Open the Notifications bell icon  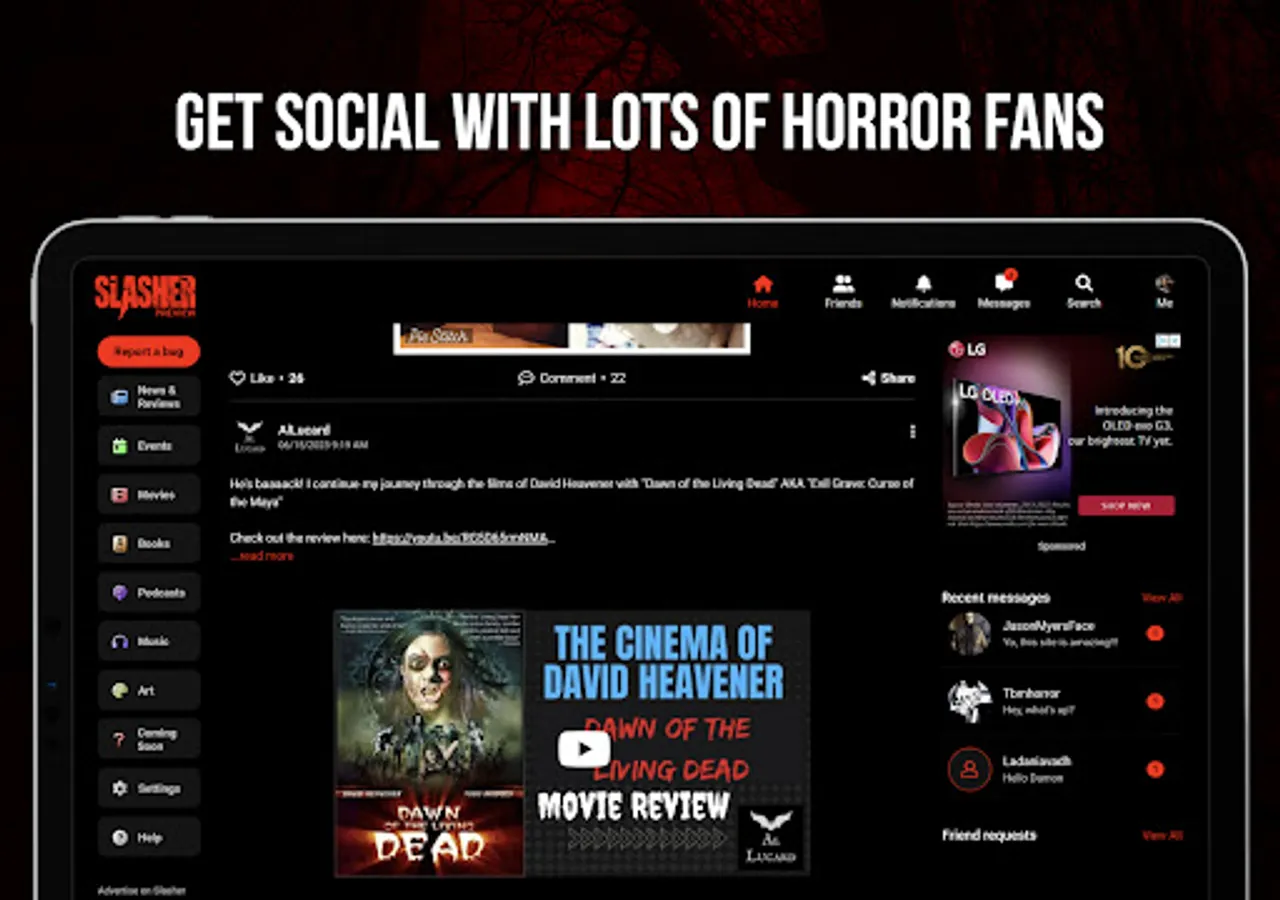click(x=924, y=284)
